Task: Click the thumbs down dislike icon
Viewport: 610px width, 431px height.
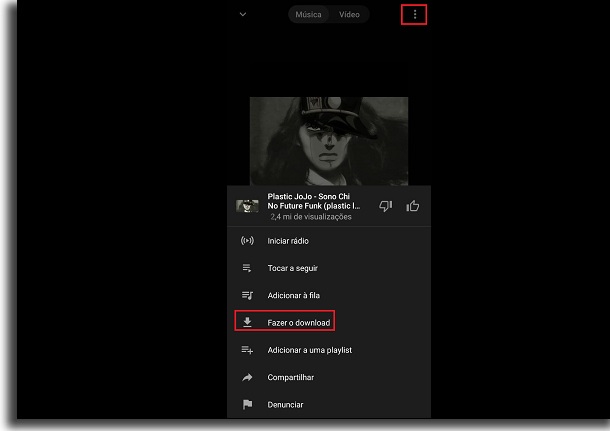Action: [x=386, y=206]
